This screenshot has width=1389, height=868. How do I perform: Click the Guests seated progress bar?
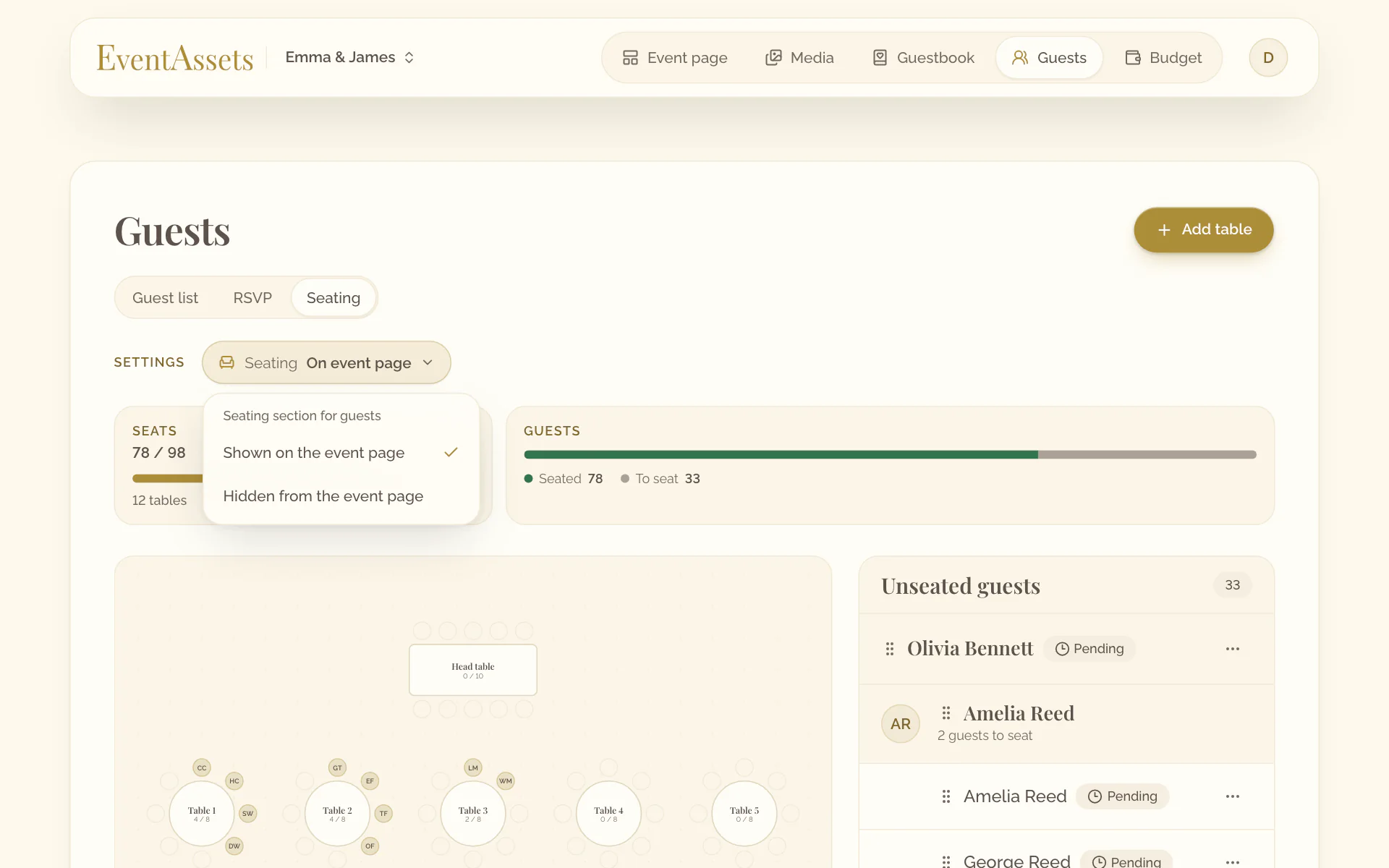click(890, 454)
